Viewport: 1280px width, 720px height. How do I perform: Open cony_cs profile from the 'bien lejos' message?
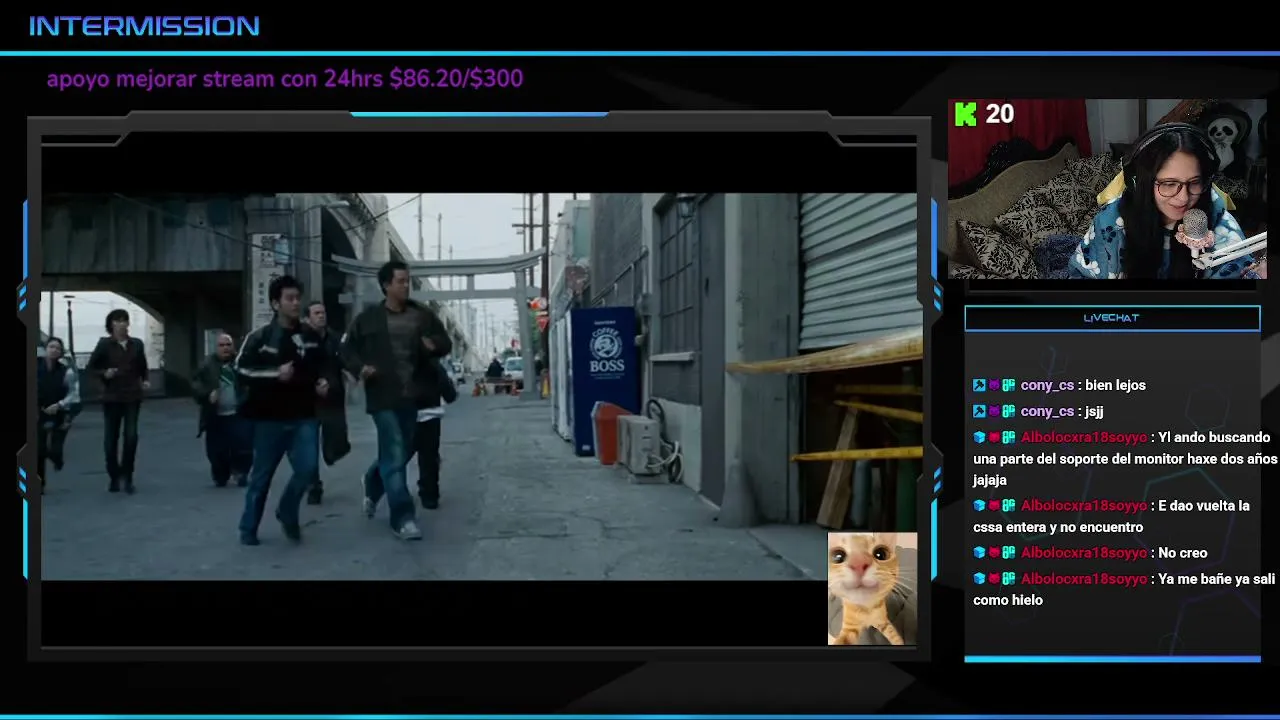[x=1047, y=385]
